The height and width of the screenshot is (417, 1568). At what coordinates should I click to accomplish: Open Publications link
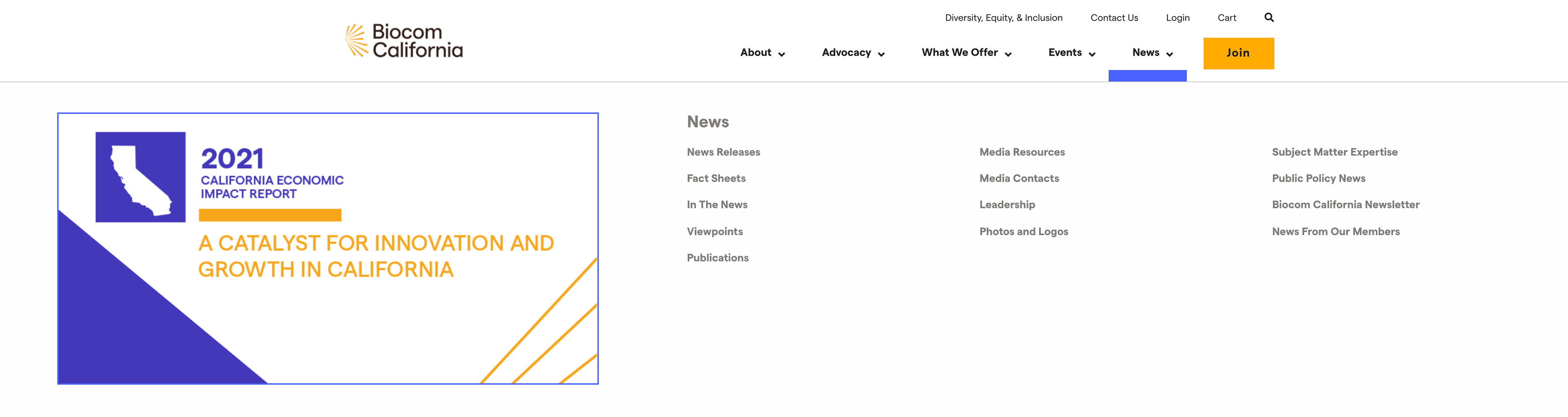(718, 257)
